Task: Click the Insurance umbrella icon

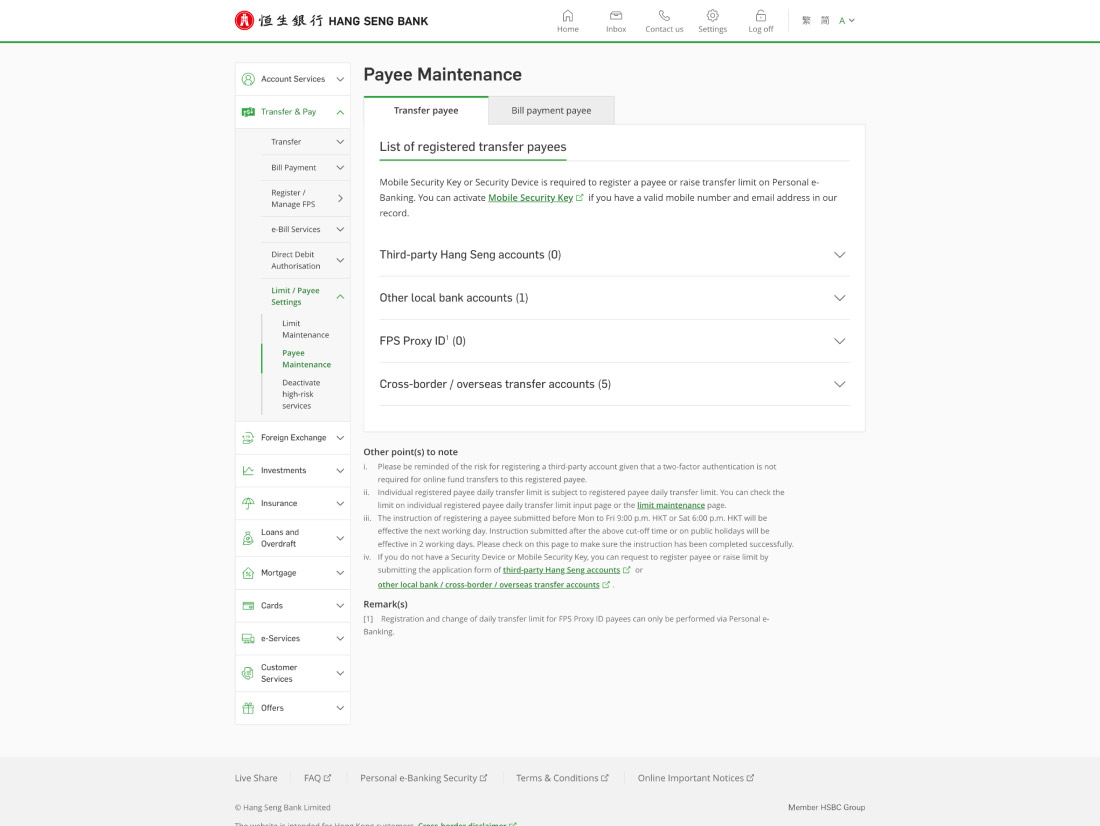Action: (248, 503)
